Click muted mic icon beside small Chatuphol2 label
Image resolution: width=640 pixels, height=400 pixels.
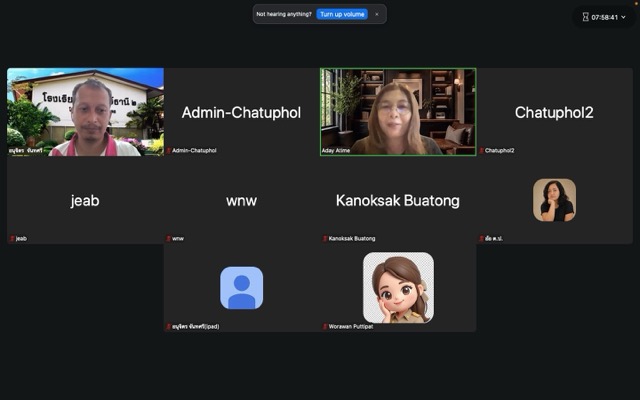click(482, 151)
